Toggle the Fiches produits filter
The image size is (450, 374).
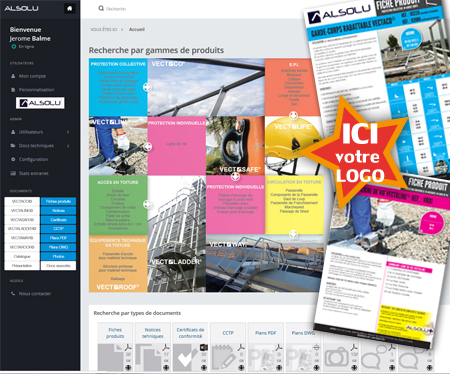click(58, 201)
